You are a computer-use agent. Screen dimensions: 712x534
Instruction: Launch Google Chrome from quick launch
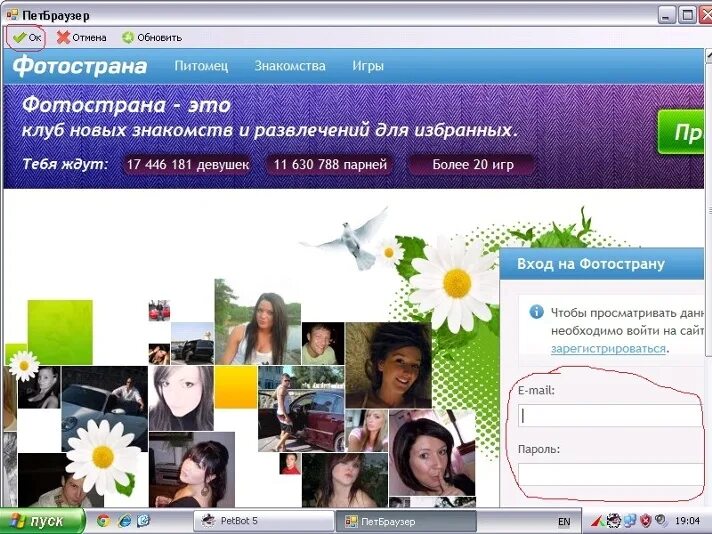click(103, 521)
